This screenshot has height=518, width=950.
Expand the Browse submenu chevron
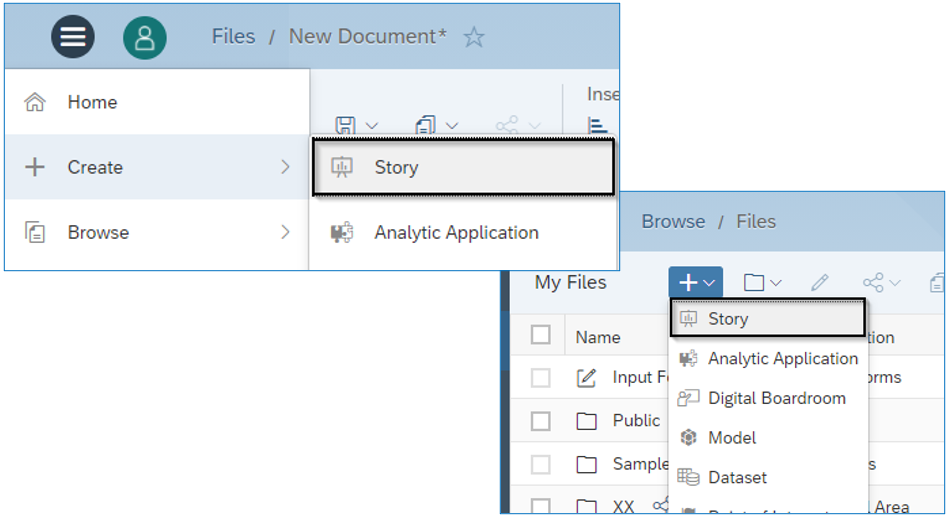pyautogui.click(x=285, y=232)
